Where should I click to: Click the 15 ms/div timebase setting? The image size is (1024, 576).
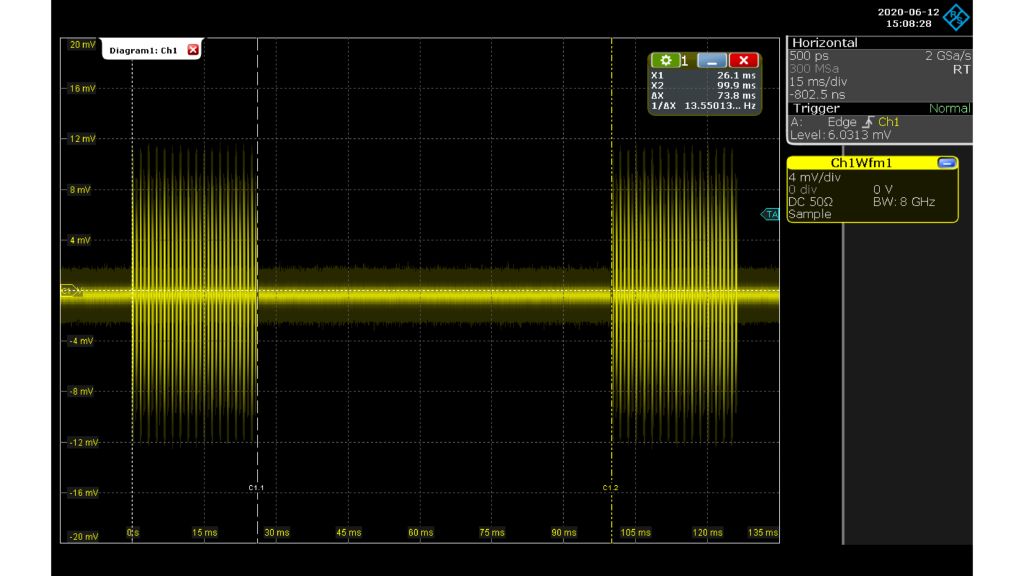(x=820, y=82)
